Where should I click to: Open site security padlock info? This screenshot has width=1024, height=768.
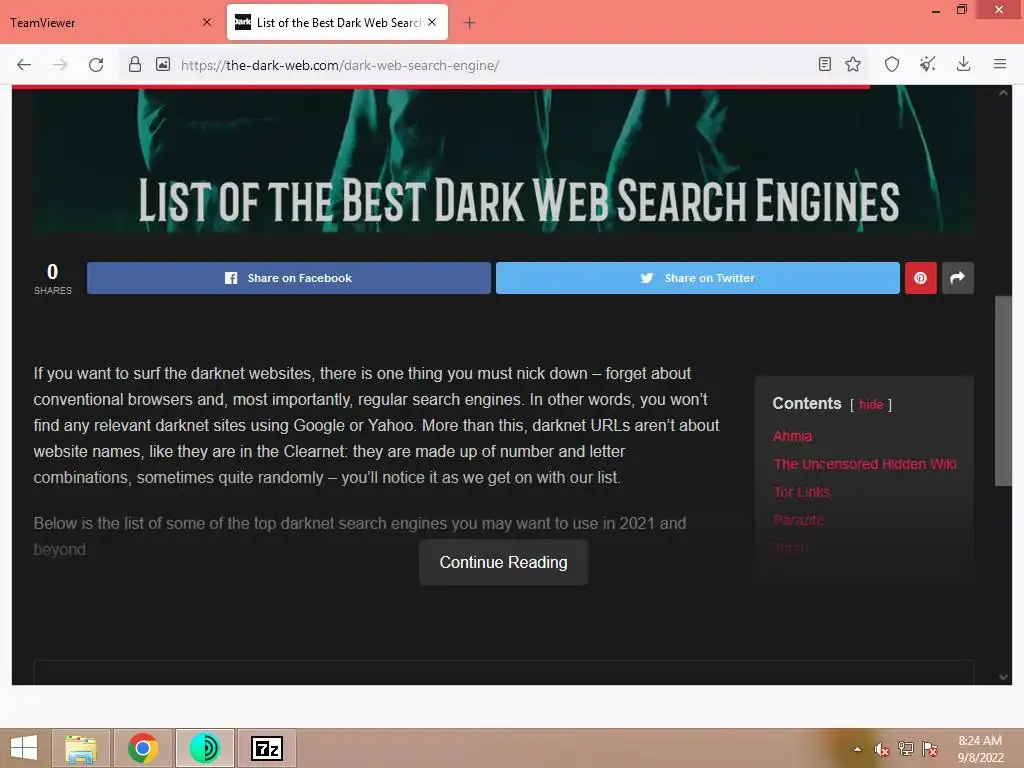coord(135,64)
